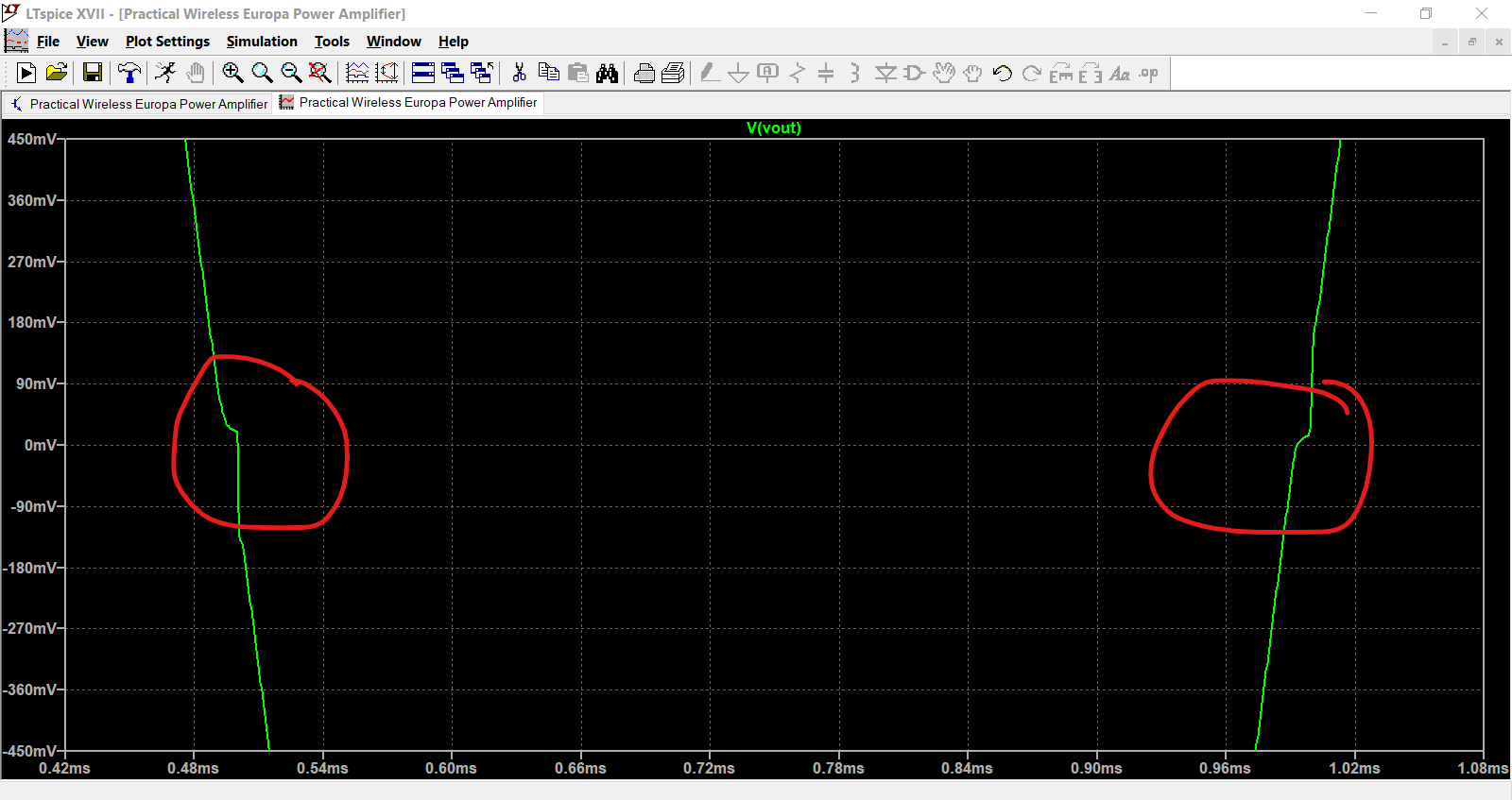Select the Inductor component tool
Viewport: 1512px width, 800px height.
pos(855,73)
